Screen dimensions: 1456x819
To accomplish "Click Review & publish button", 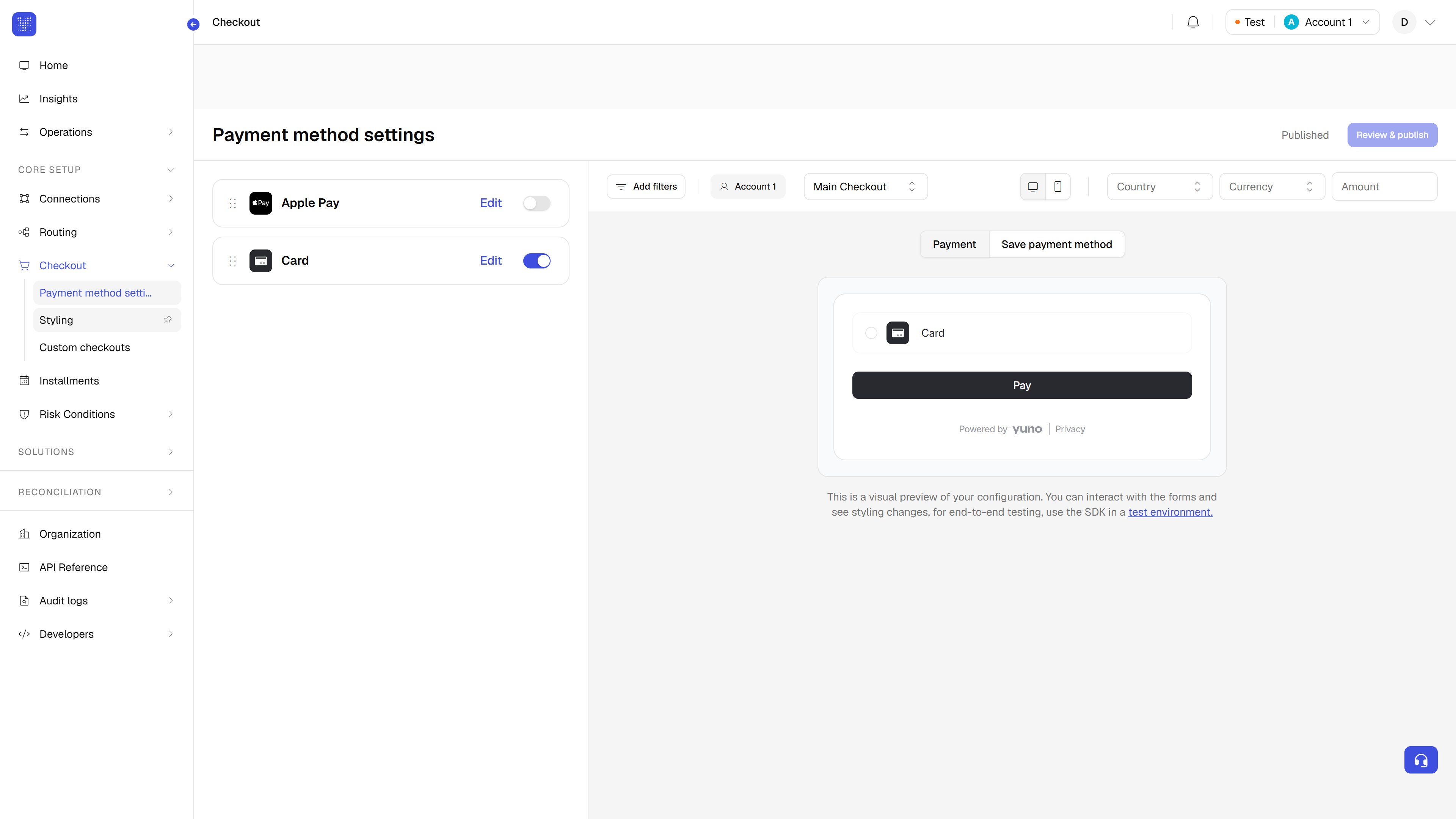I will pos(1392,135).
